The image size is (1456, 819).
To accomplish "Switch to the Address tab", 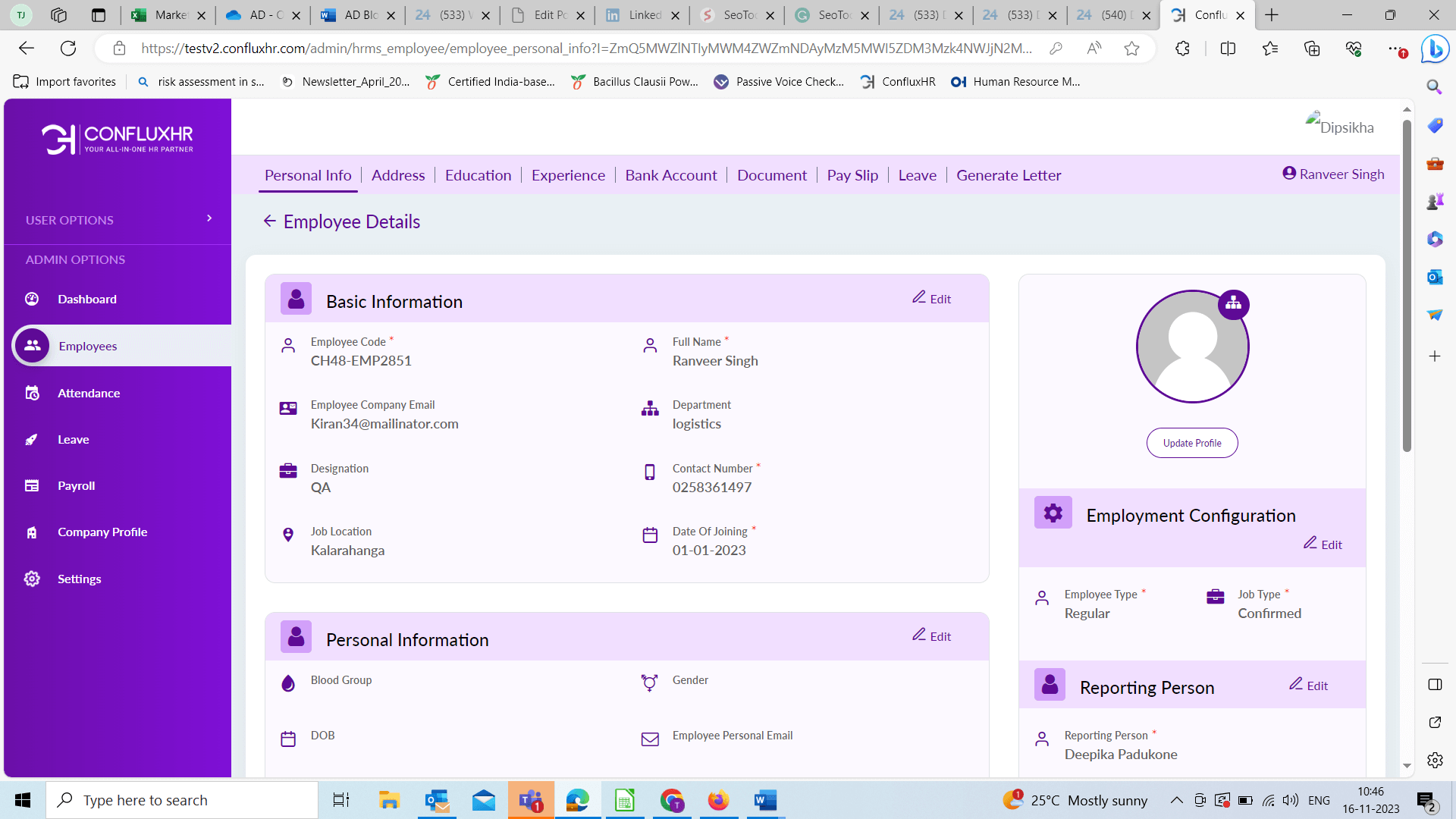I will point(397,175).
